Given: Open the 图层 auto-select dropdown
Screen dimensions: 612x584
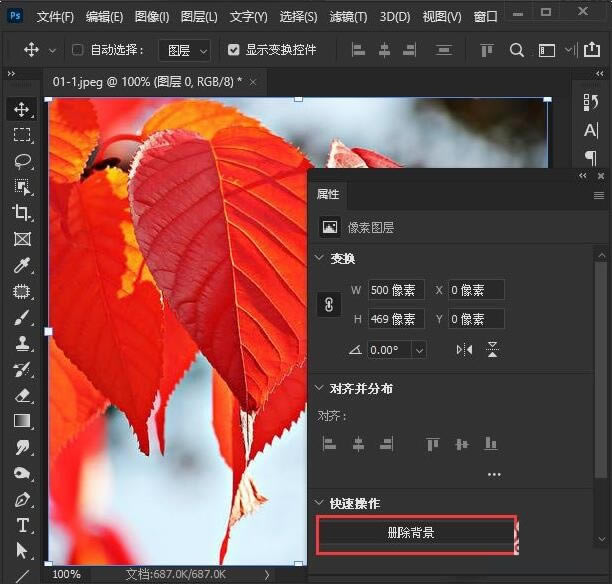Looking at the screenshot, I should pos(185,50).
